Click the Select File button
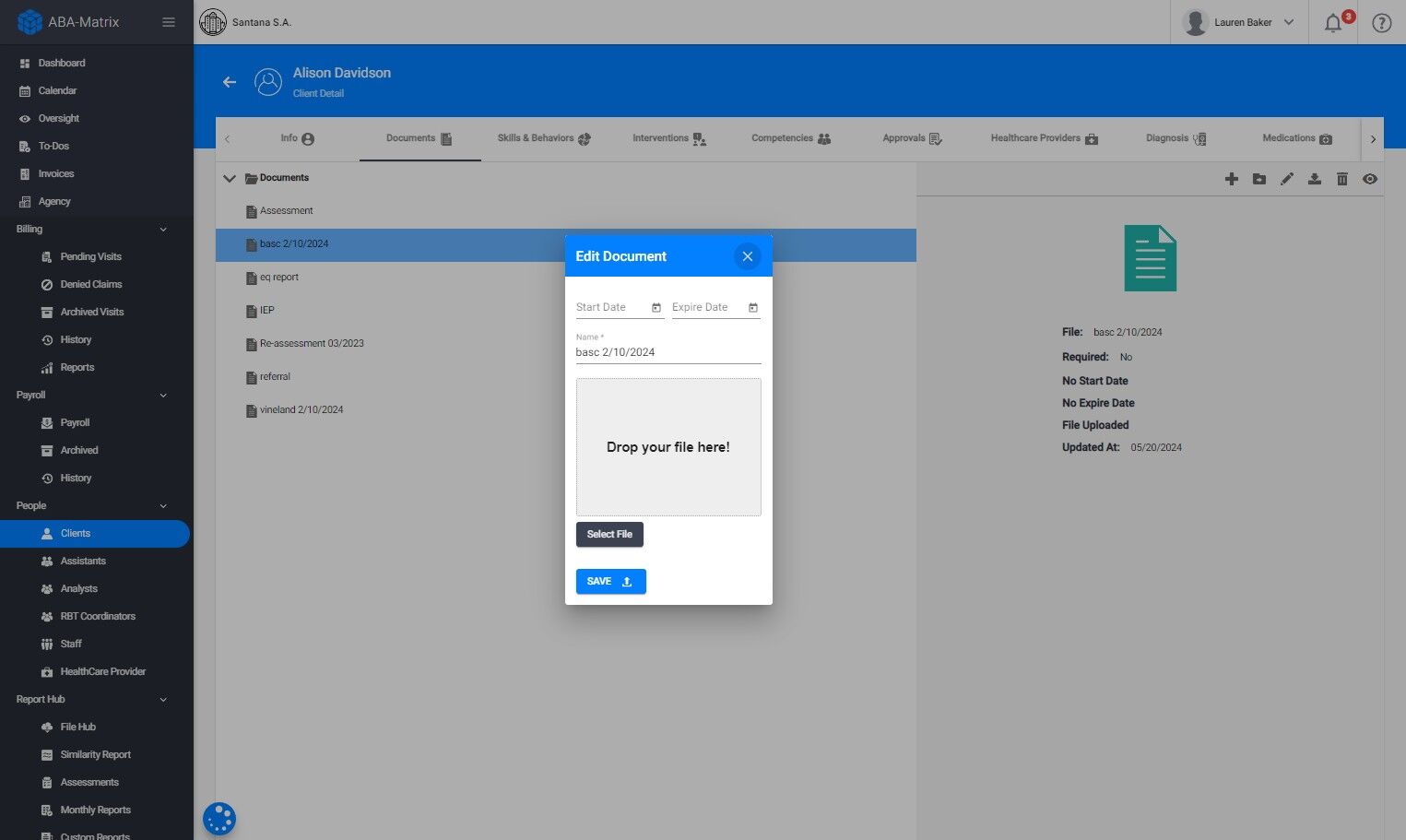 pyautogui.click(x=609, y=535)
